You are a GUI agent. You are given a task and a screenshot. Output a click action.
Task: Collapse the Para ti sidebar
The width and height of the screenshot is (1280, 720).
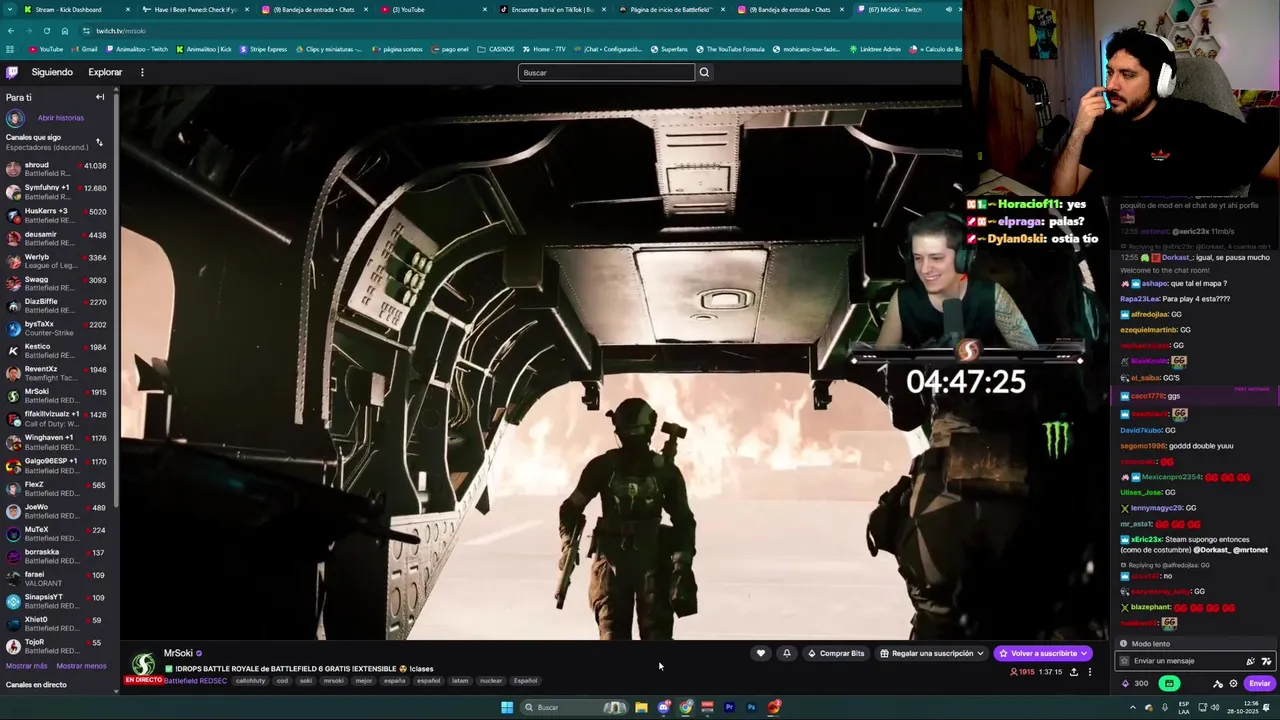point(100,97)
